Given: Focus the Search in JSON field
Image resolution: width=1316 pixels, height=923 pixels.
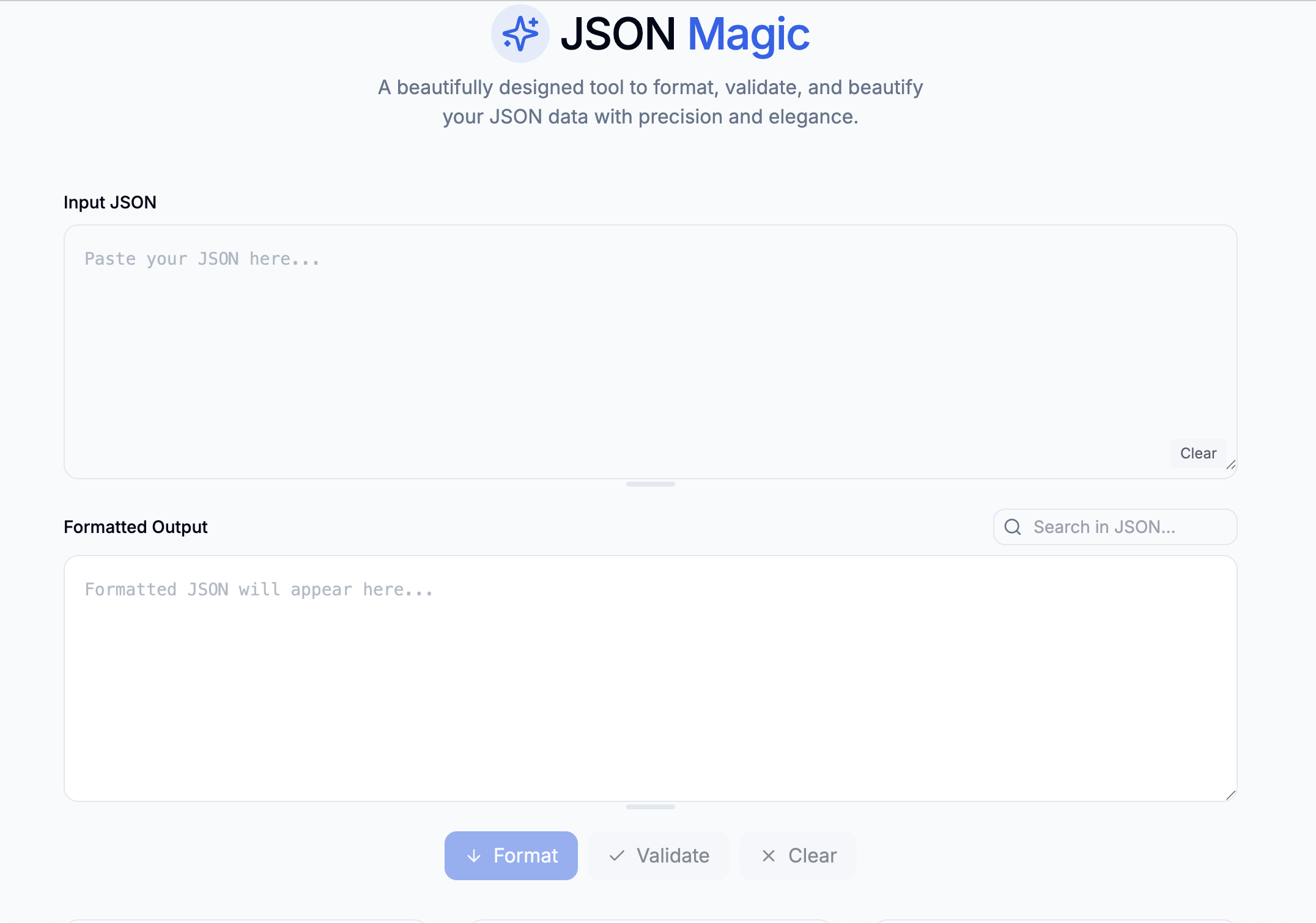Looking at the screenshot, I should [1115, 527].
